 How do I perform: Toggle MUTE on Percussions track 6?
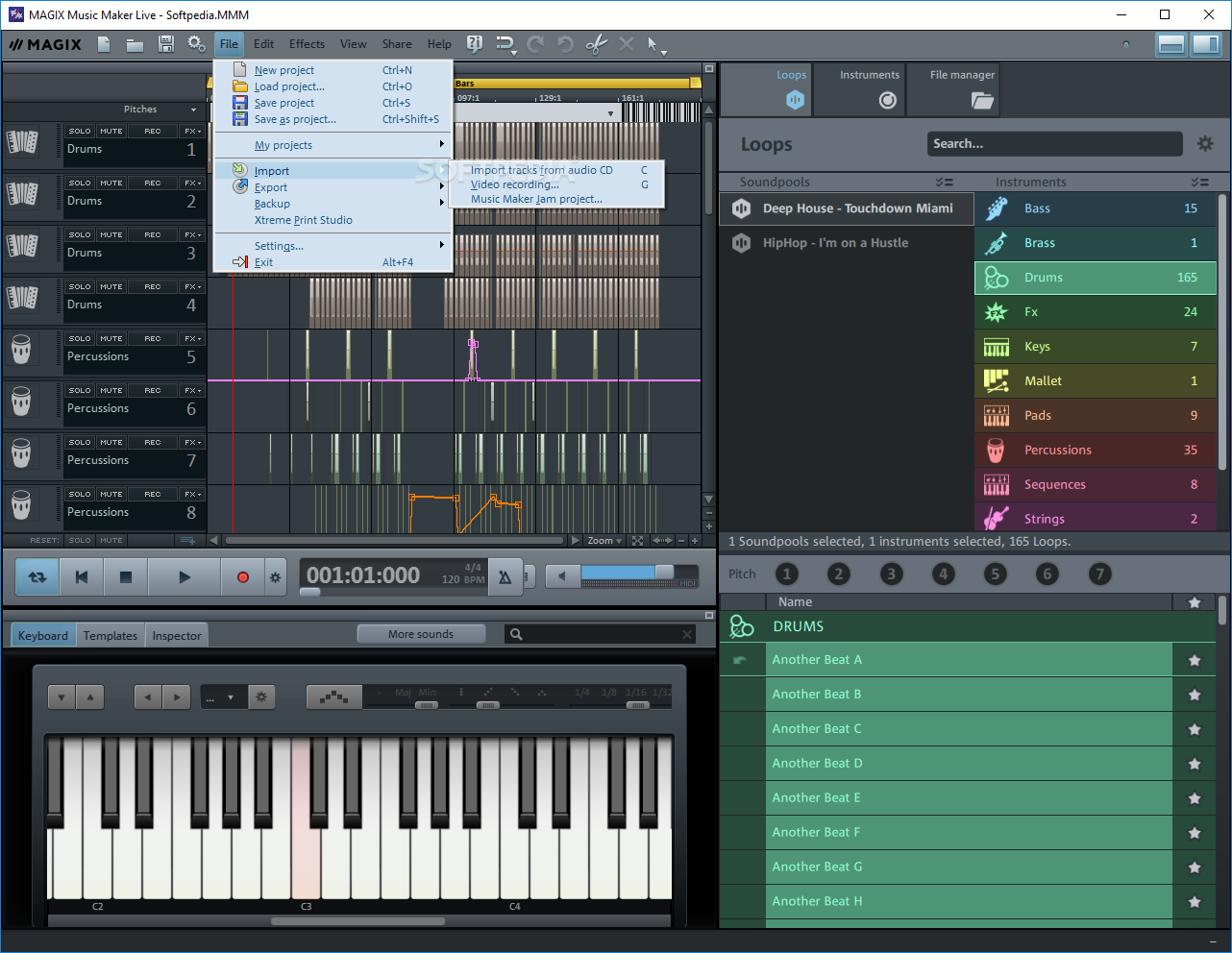click(111, 391)
